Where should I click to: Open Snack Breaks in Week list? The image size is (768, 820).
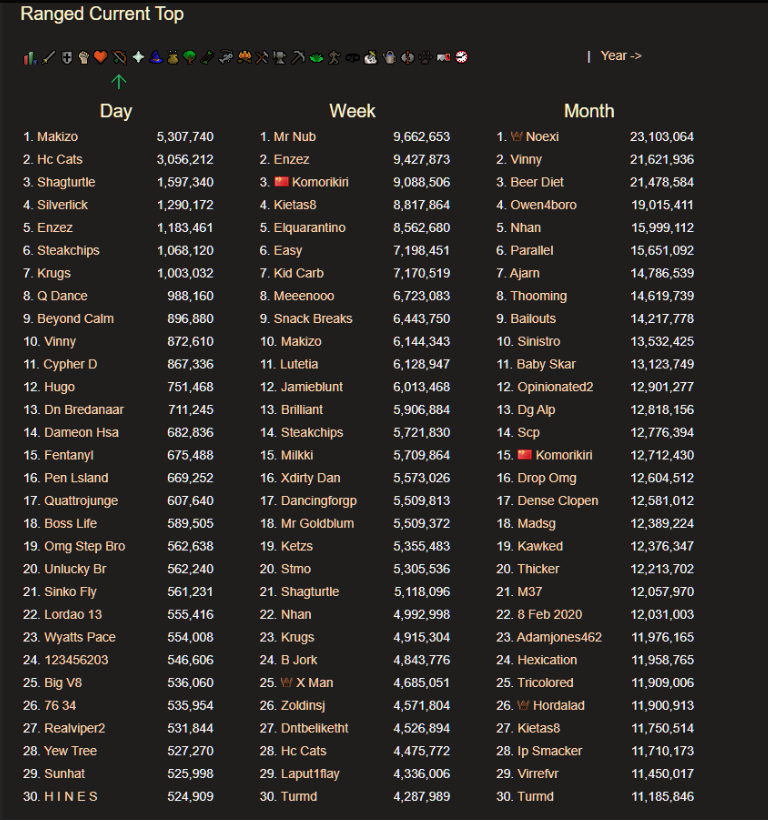click(x=313, y=318)
